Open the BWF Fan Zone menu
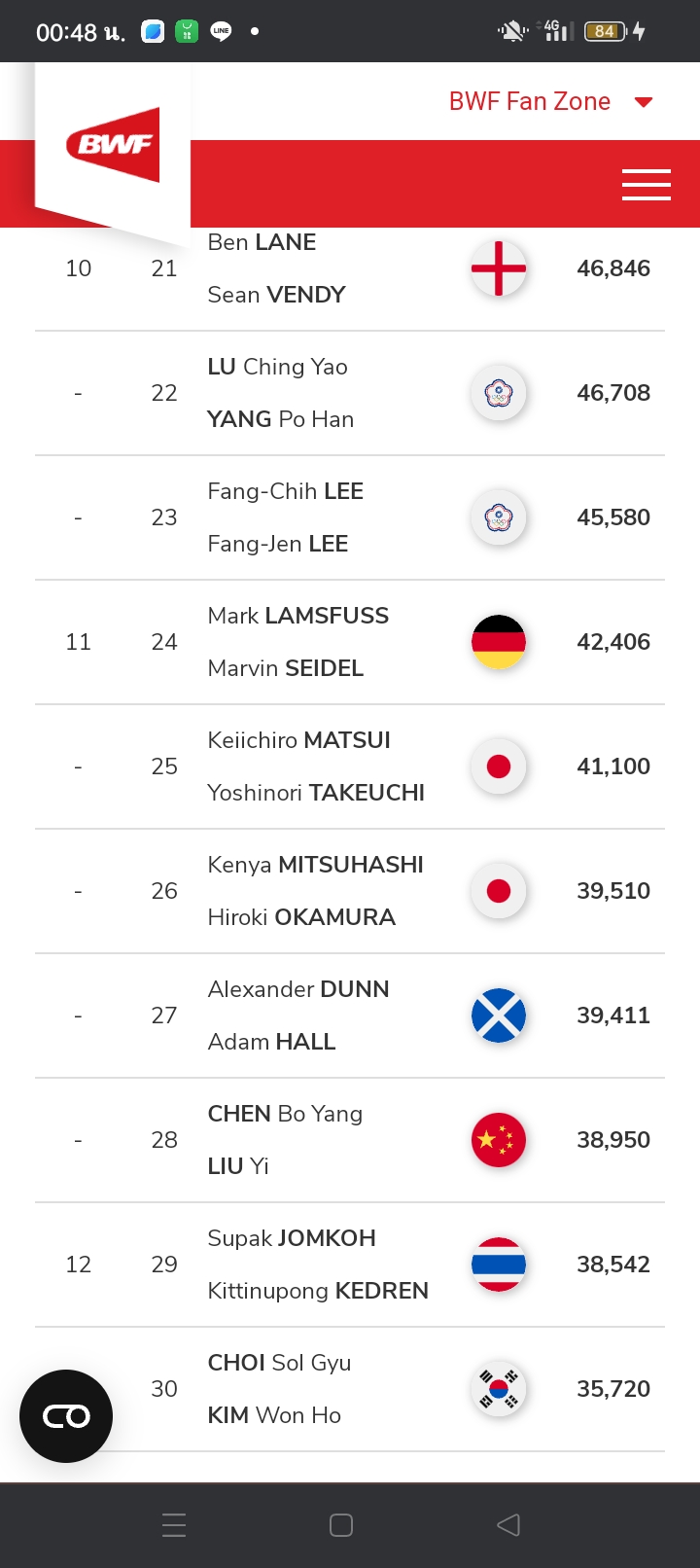The image size is (700, 1568). coord(530,101)
